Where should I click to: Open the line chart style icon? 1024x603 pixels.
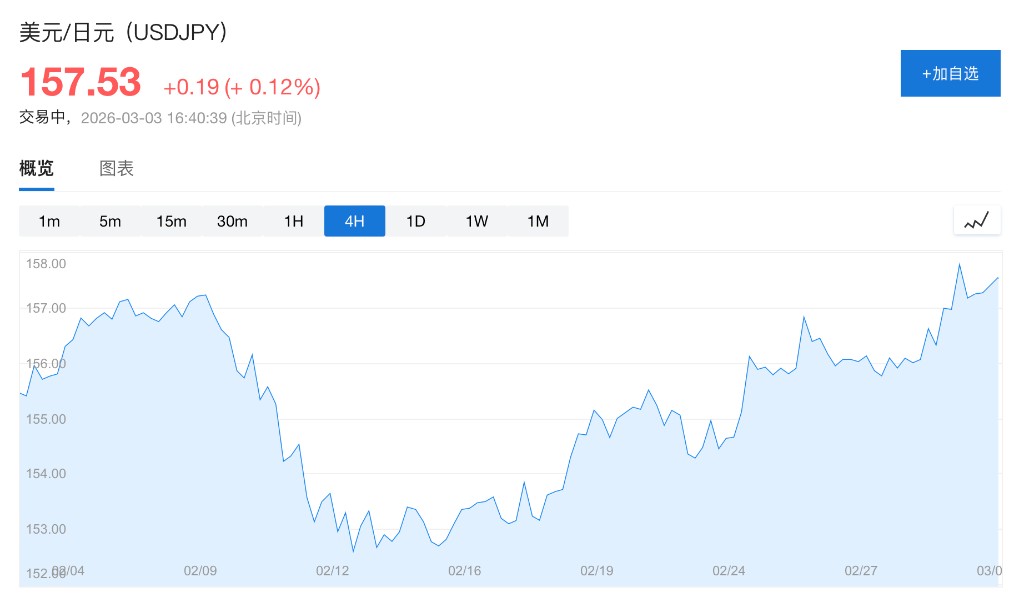(x=977, y=221)
